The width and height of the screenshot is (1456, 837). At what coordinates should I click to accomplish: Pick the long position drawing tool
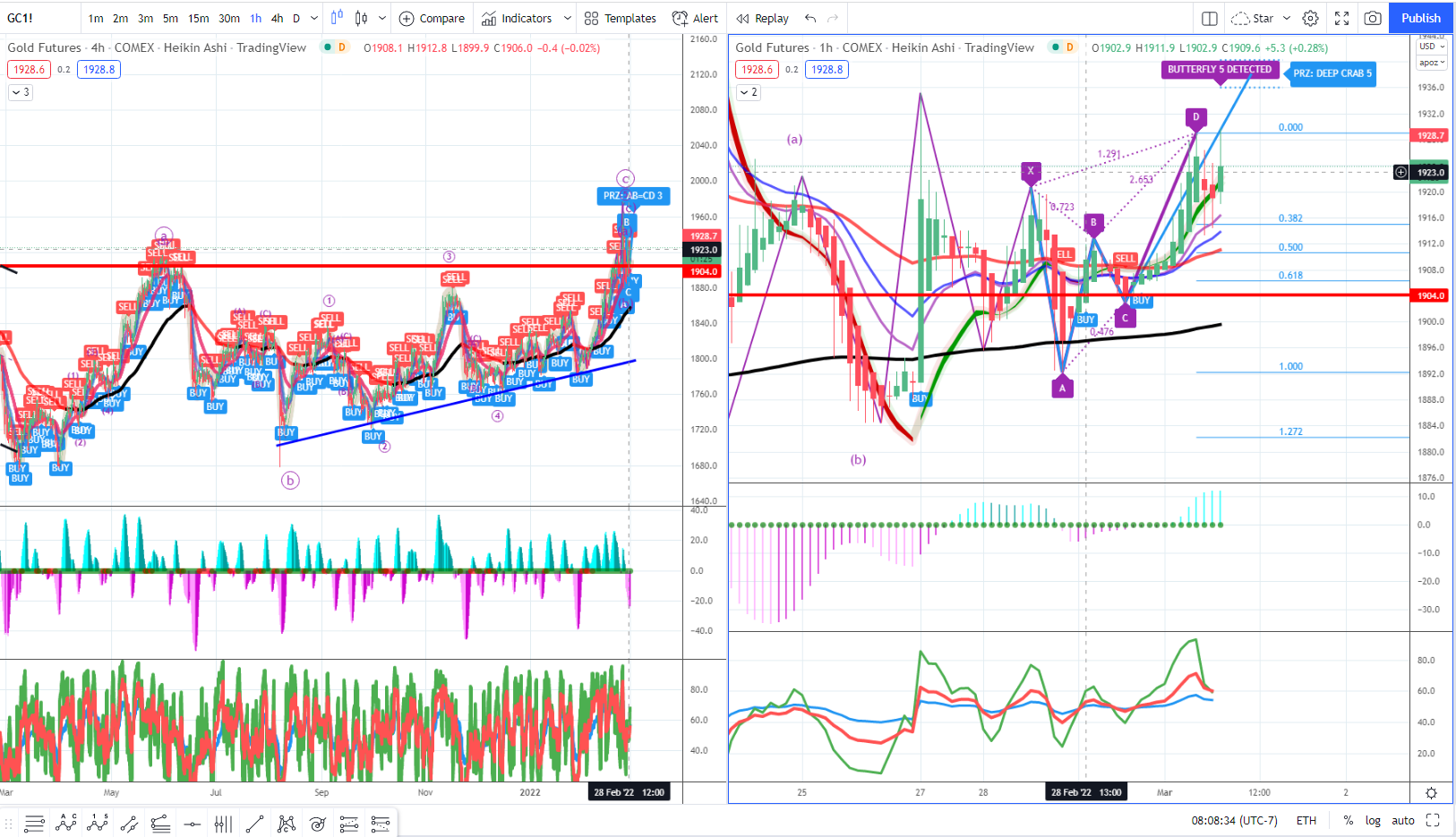pos(348,824)
